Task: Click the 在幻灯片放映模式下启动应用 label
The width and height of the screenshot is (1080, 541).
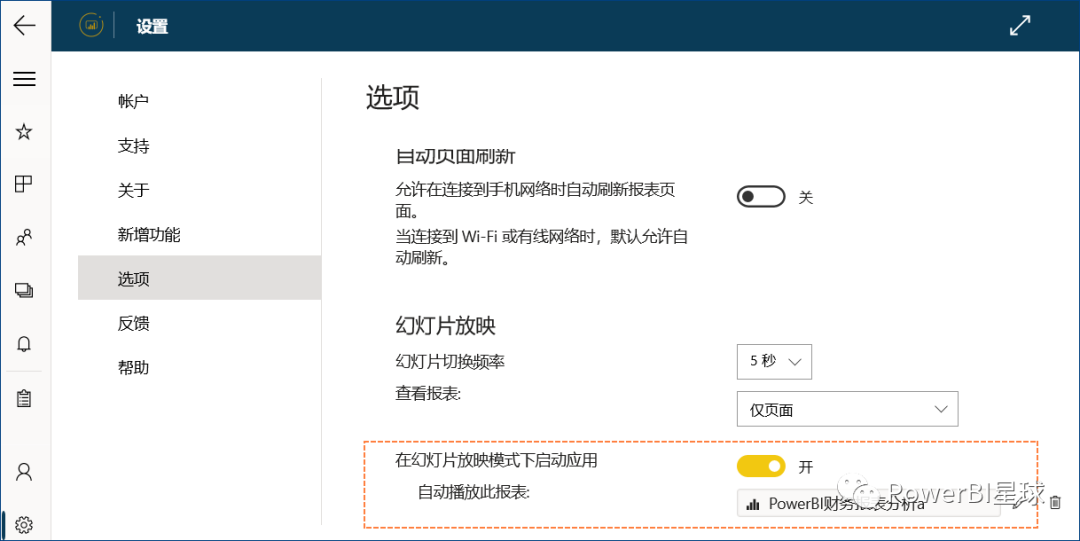Action: coord(496,460)
